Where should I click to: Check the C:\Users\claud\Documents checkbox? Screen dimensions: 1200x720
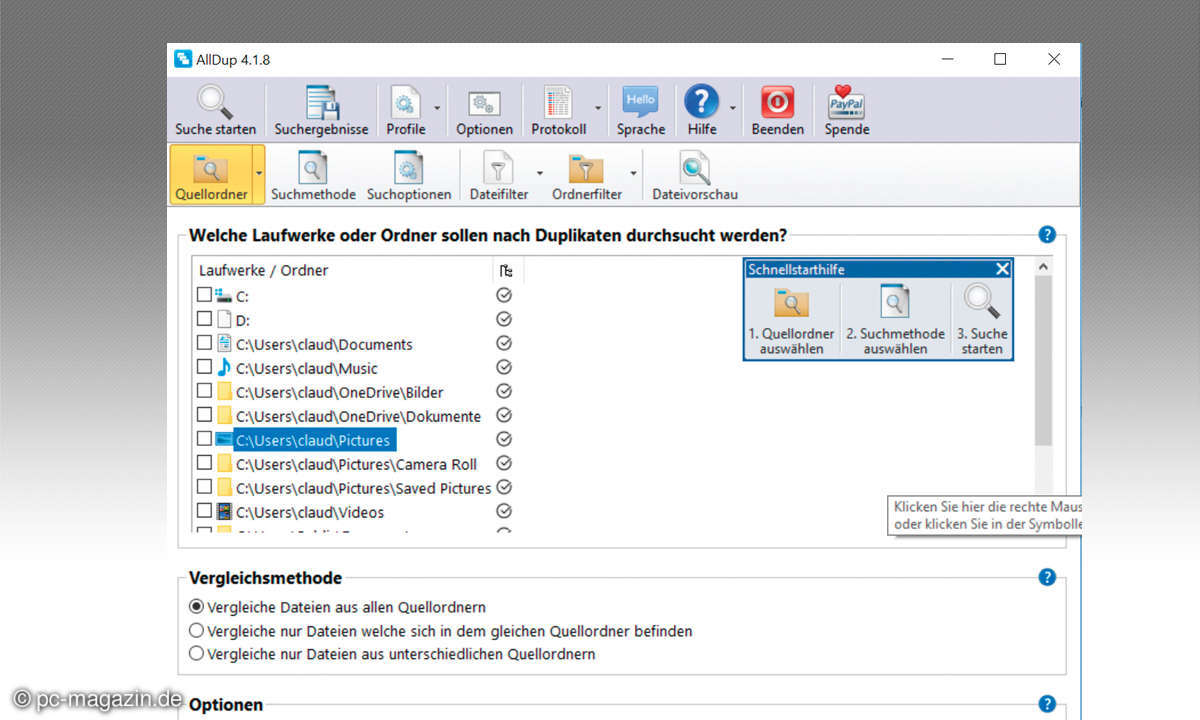[x=204, y=343]
